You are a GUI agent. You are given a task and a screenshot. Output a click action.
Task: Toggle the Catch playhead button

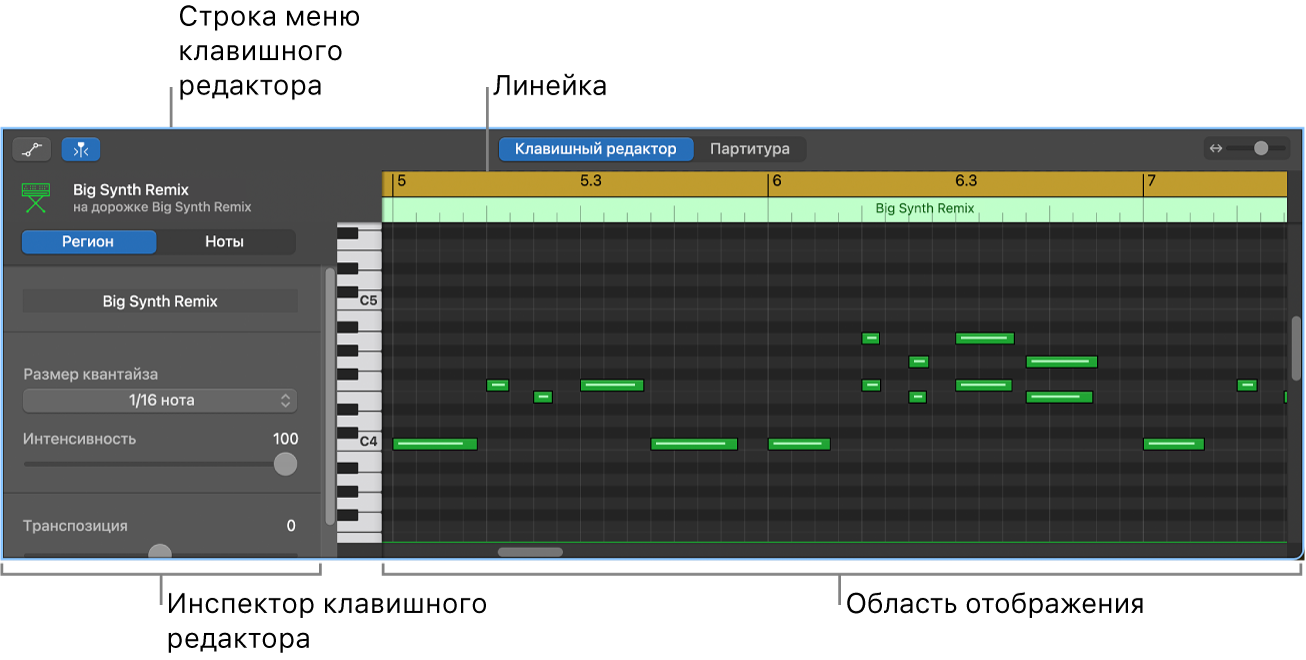(81, 150)
